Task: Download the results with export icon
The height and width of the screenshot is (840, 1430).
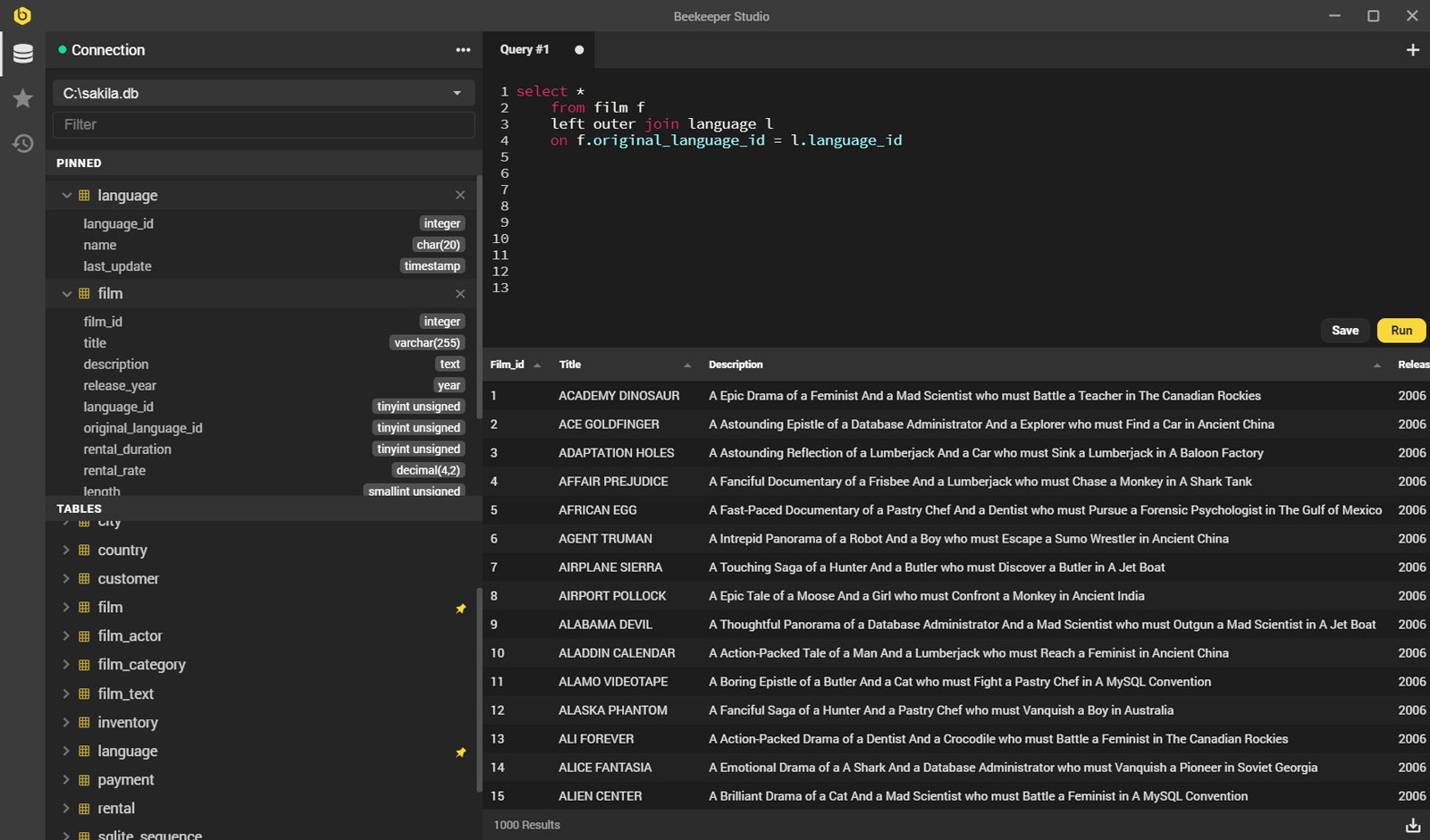Action: [1412, 825]
